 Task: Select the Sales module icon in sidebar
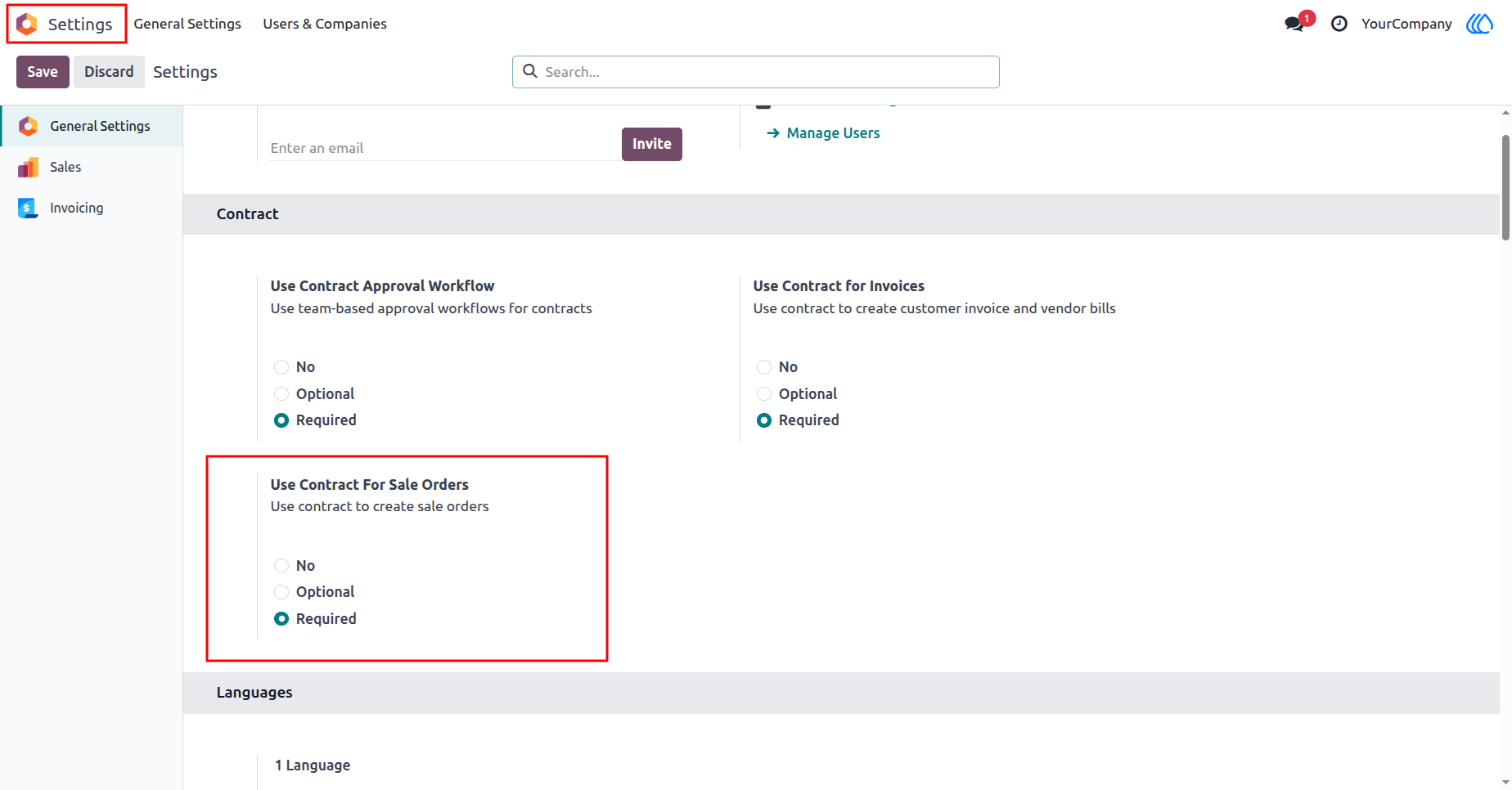(x=28, y=167)
